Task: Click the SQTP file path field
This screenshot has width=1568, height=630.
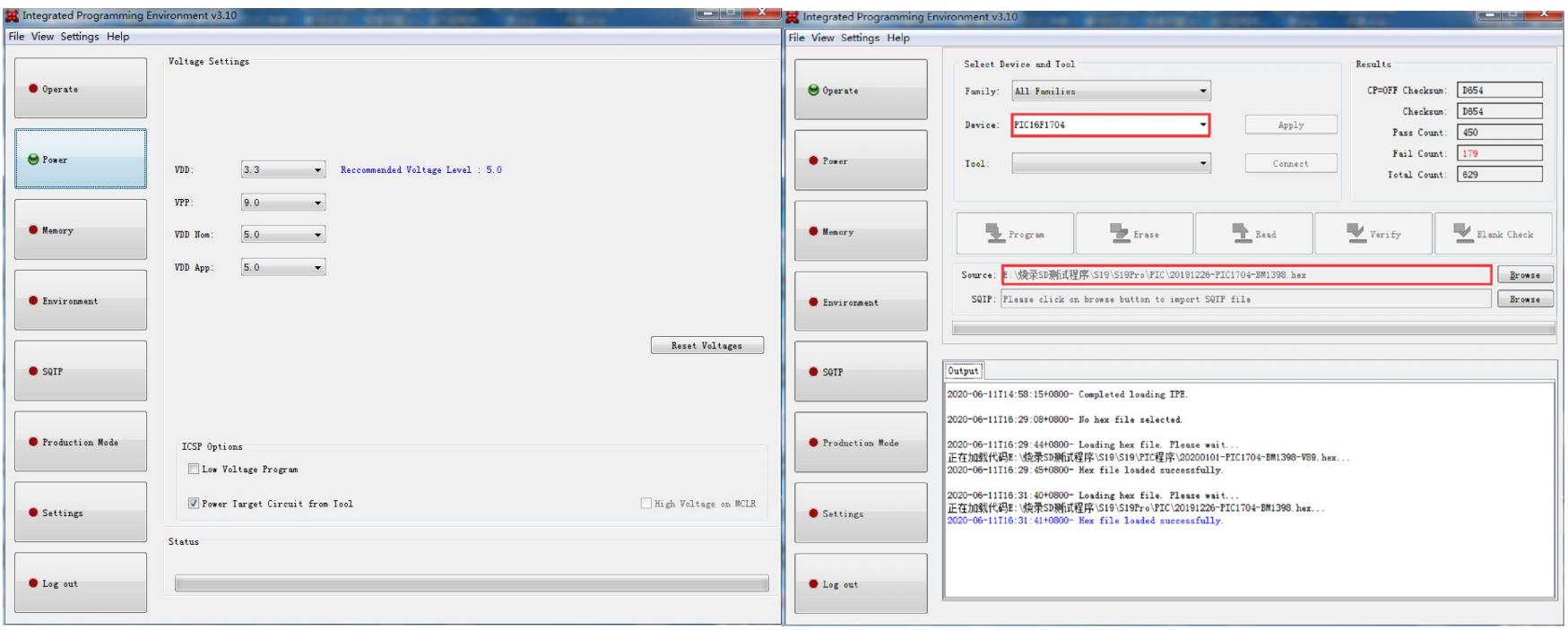Action: [1246, 299]
